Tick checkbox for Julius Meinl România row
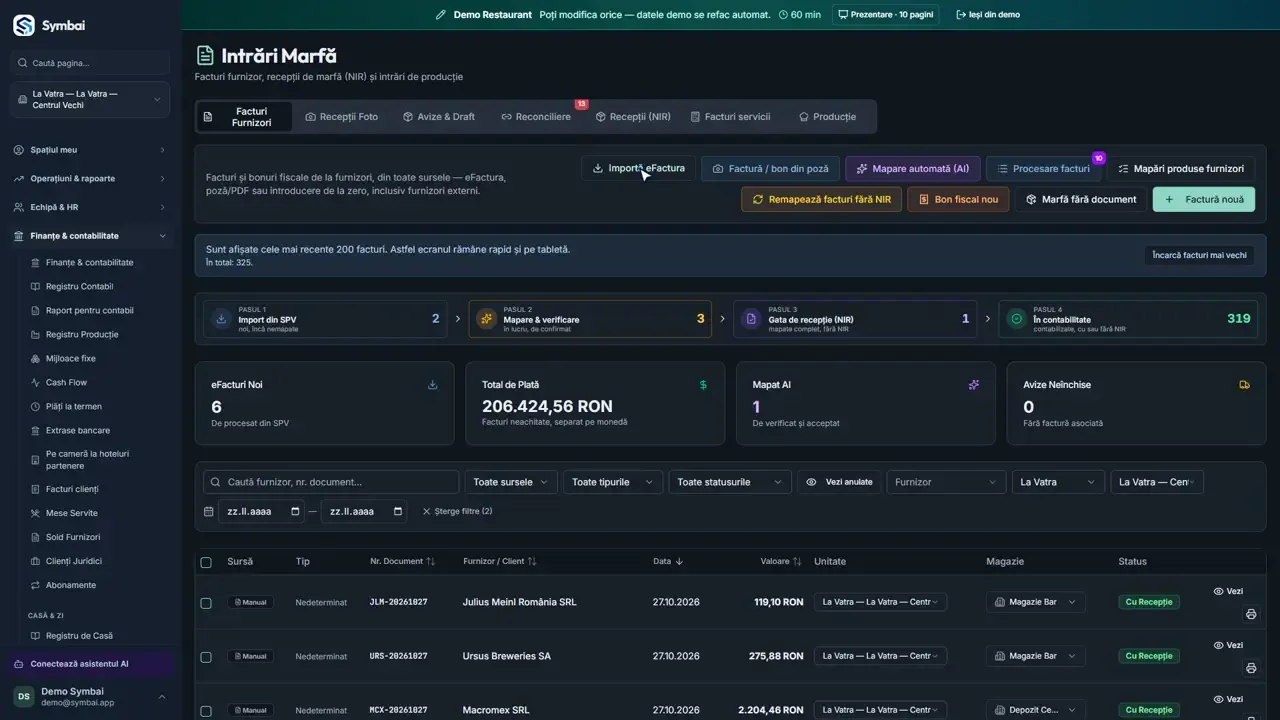1280x720 pixels. tap(206, 603)
